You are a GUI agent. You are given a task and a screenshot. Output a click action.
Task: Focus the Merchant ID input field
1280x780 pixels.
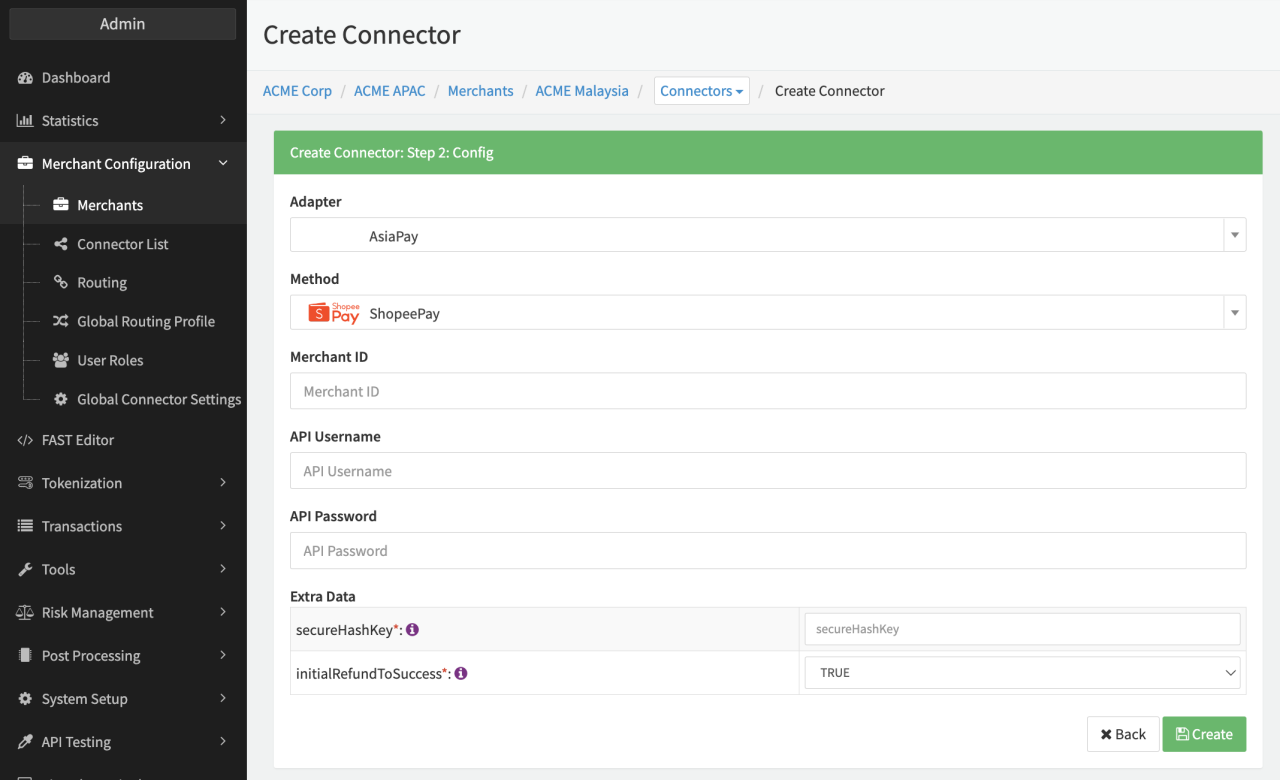(767, 391)
